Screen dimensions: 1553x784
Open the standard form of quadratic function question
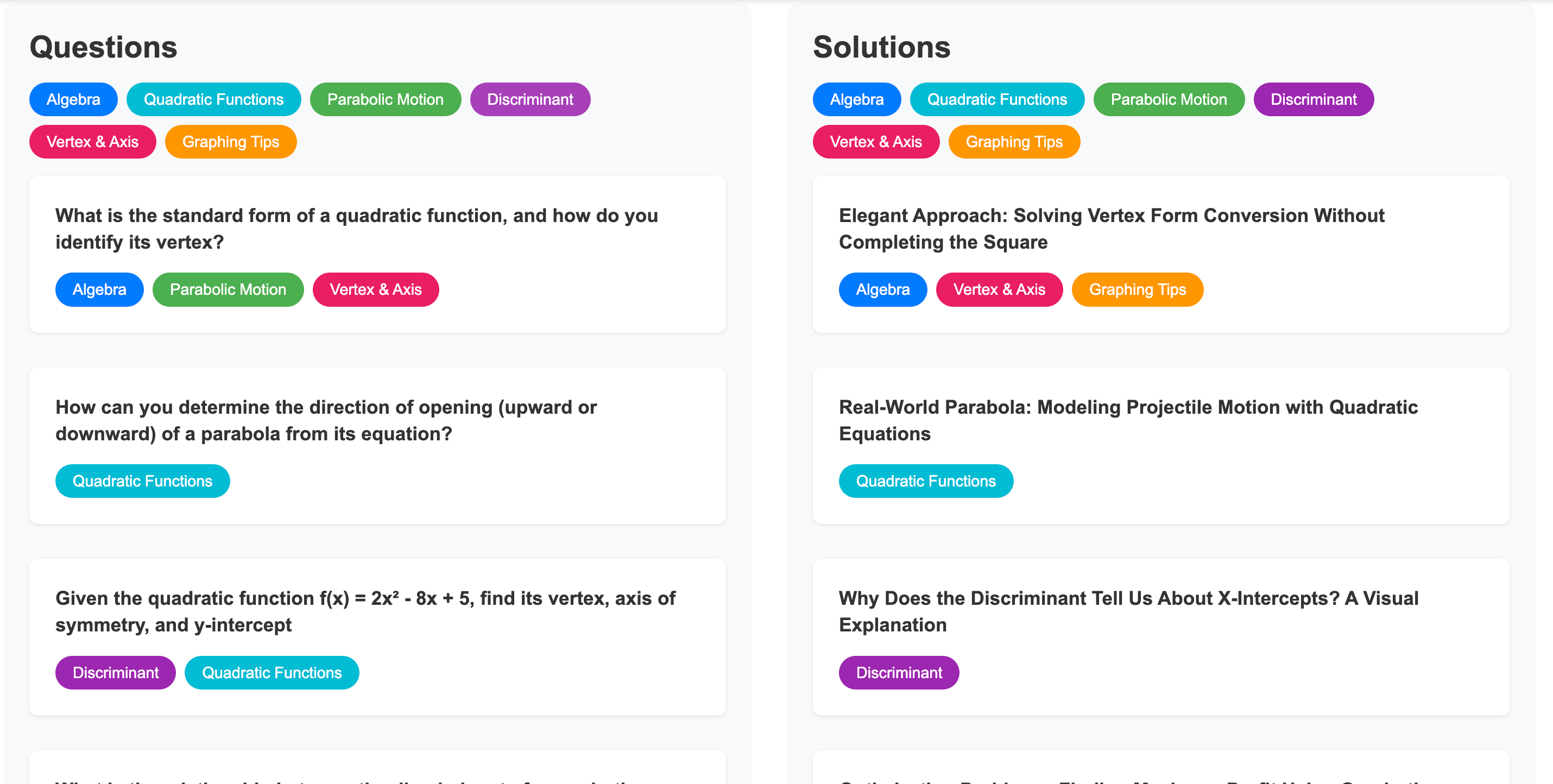pyautogui.click(x=356, y=229)
